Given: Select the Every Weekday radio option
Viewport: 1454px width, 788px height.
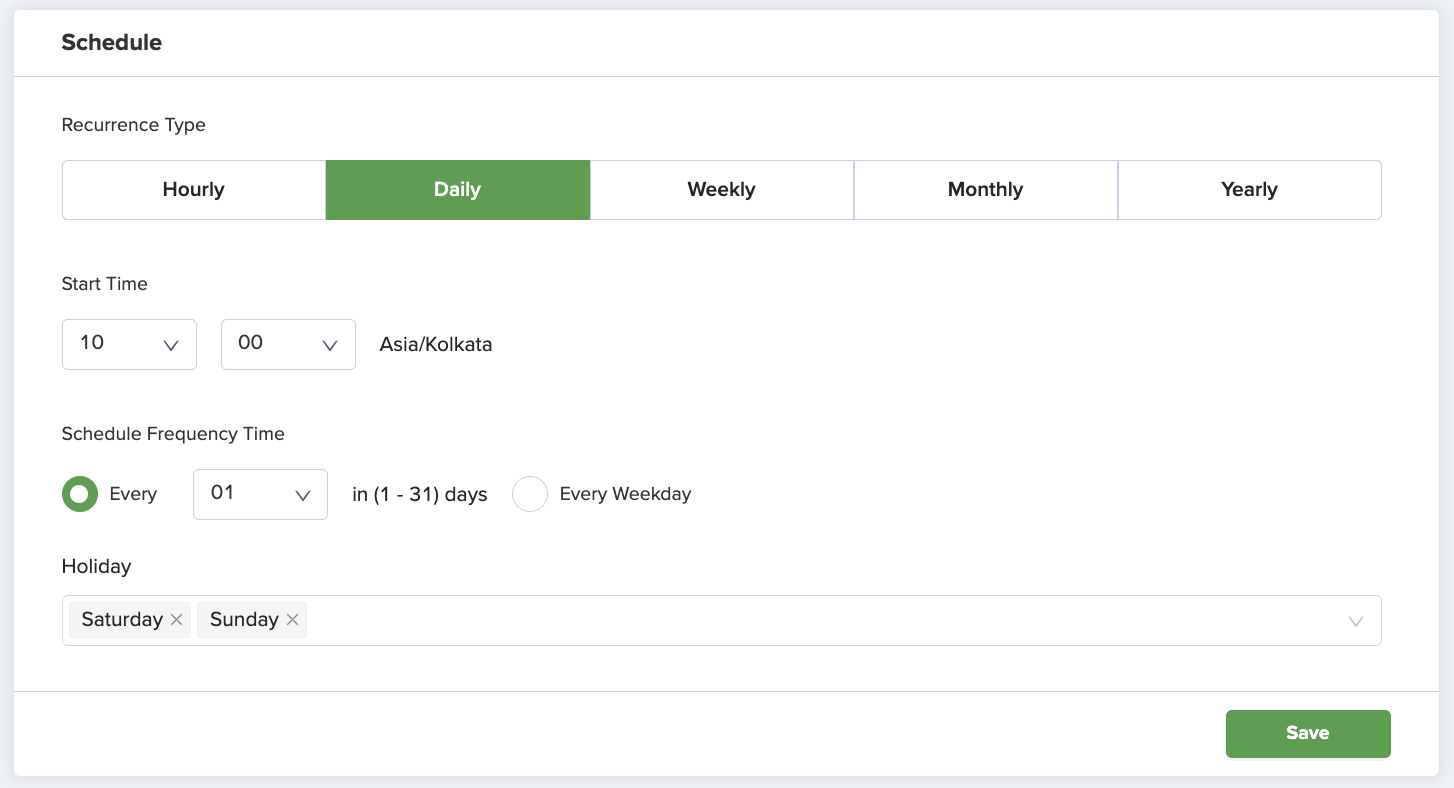Looking at the screenshot, I should click(530, 494).
